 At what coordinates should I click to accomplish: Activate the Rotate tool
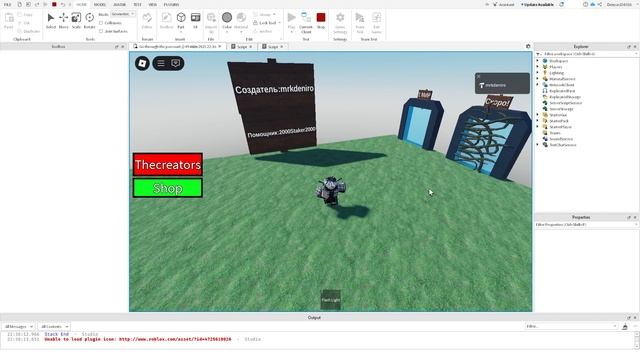89,20
